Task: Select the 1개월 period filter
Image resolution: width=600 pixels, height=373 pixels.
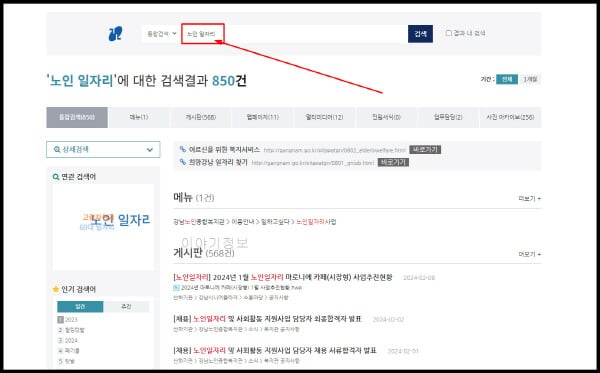Action: pyautogui.click(x=530, y=79)
